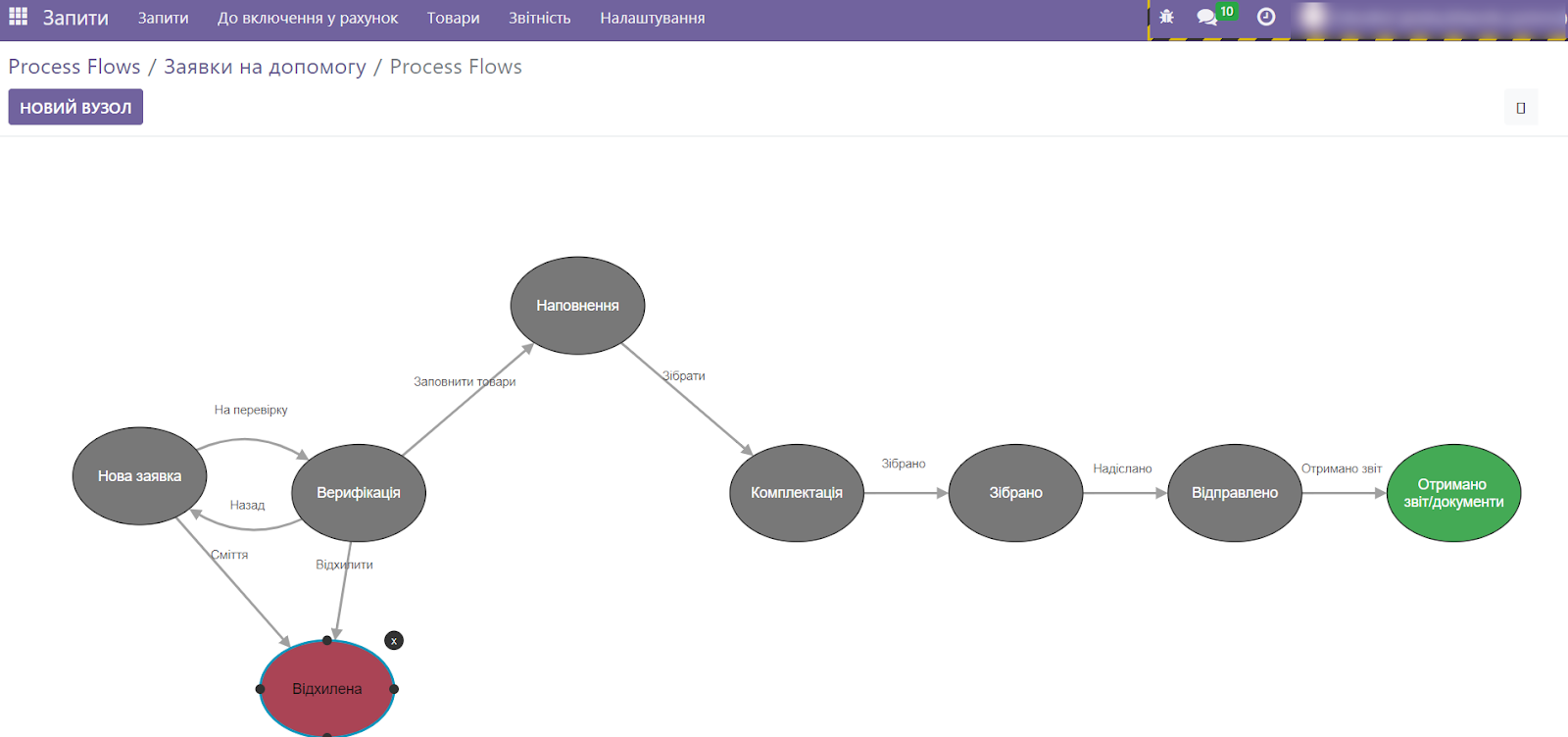The height and width of the screenshot is (737, 1568).
Task: Select the green Отримано звіт/документи node
Action: [x=1453, y=493]
